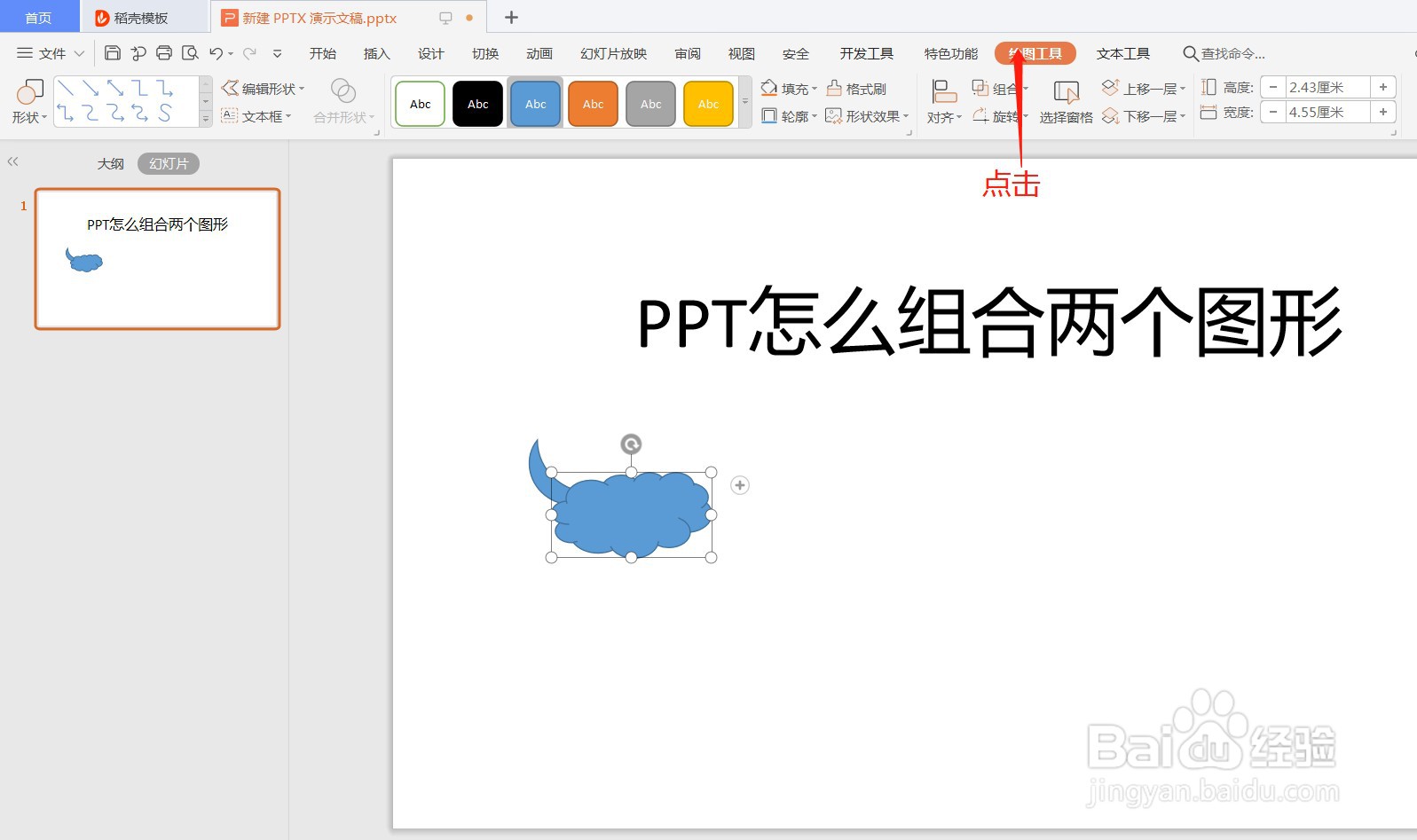Decrease the 高度 height value

click(x=1273, y=87)
